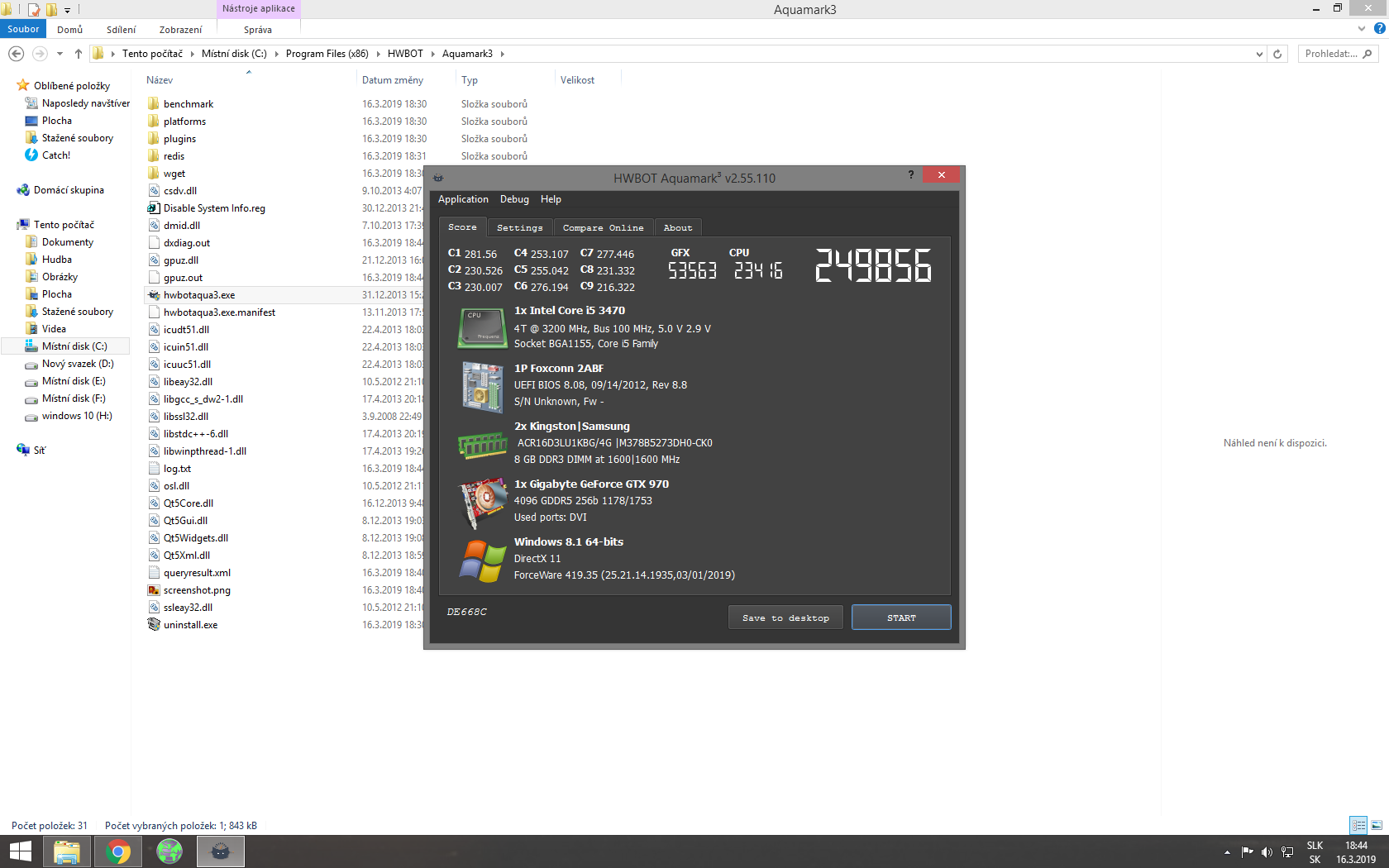Image resolution: width=1389 pixels, height=868 pixels.
Task: Open Explorer help icon
Action: [1379, 29]
